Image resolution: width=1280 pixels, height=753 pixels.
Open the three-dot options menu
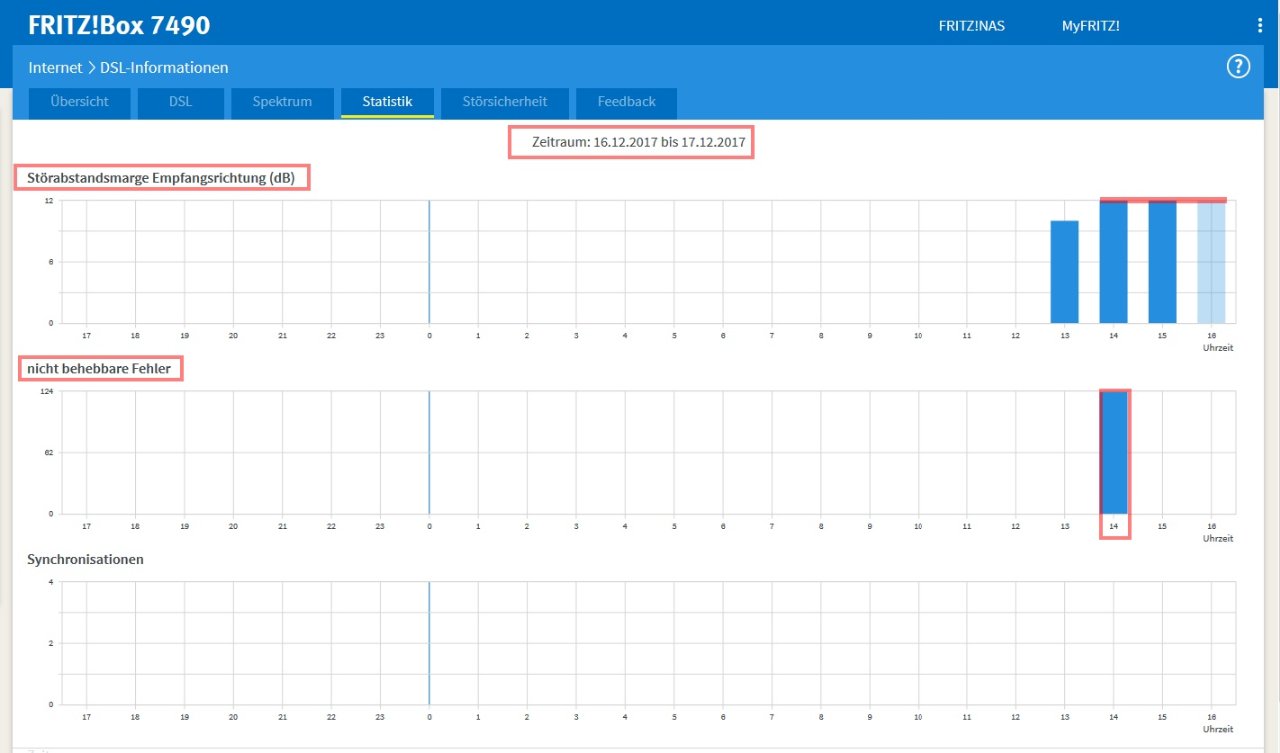(1260, 26)
